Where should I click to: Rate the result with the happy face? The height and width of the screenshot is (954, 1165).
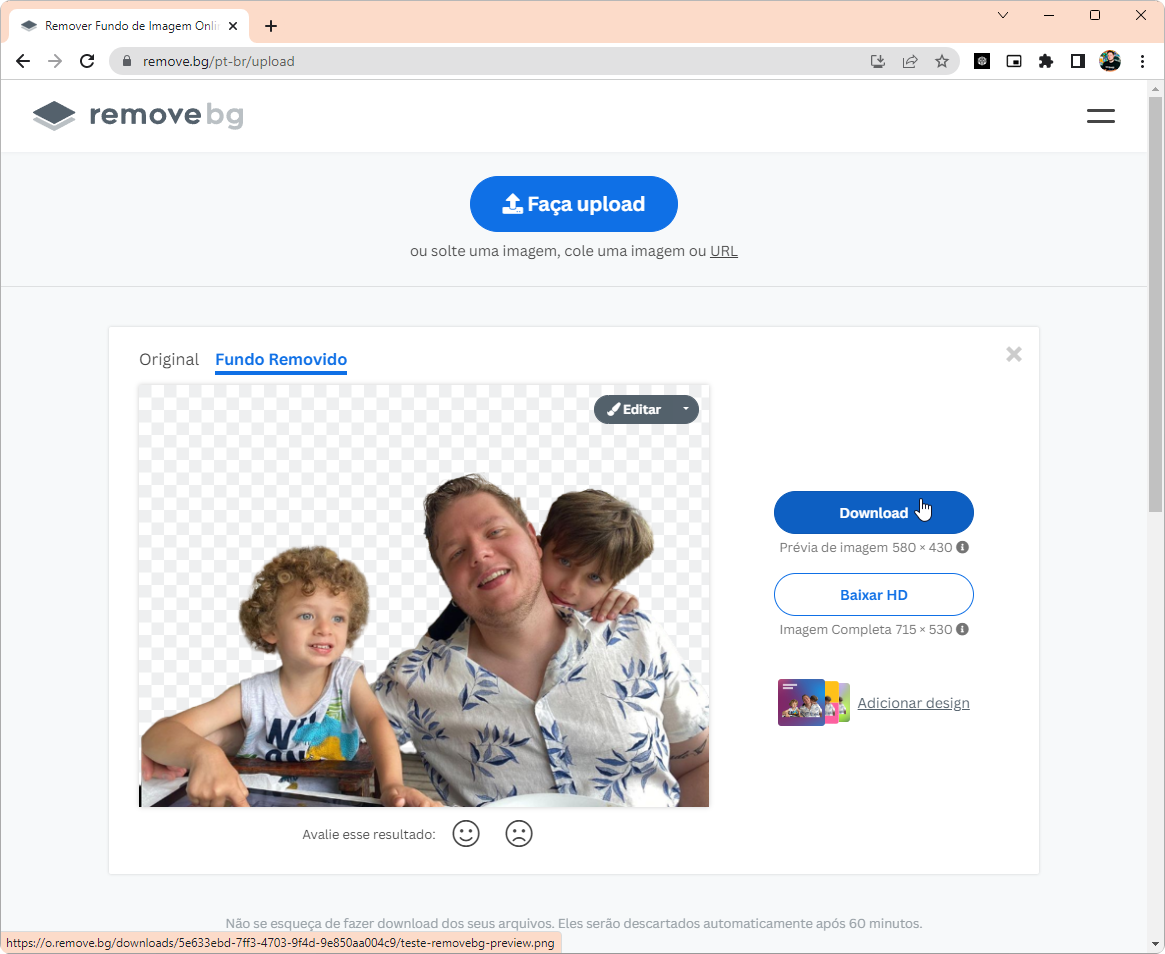(466, 834)
